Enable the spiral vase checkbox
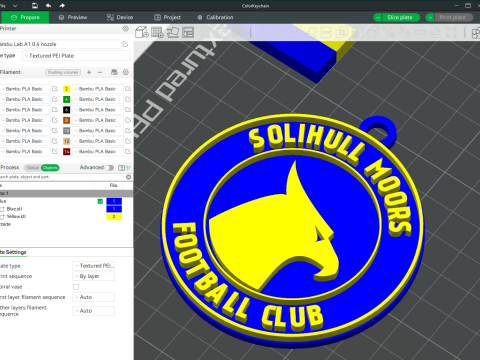This screenshot has width=480, height=360. (x=76, y=287)
